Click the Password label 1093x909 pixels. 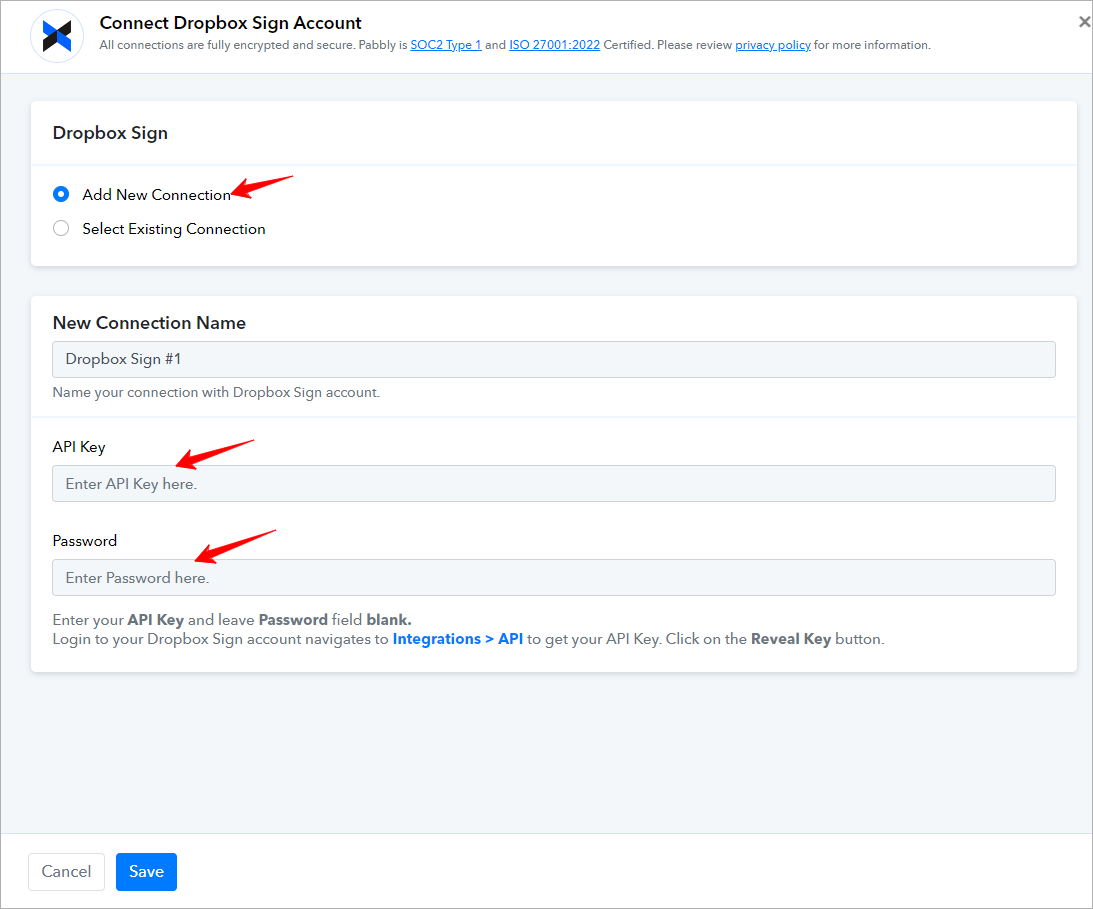click(x=85, y=541)
